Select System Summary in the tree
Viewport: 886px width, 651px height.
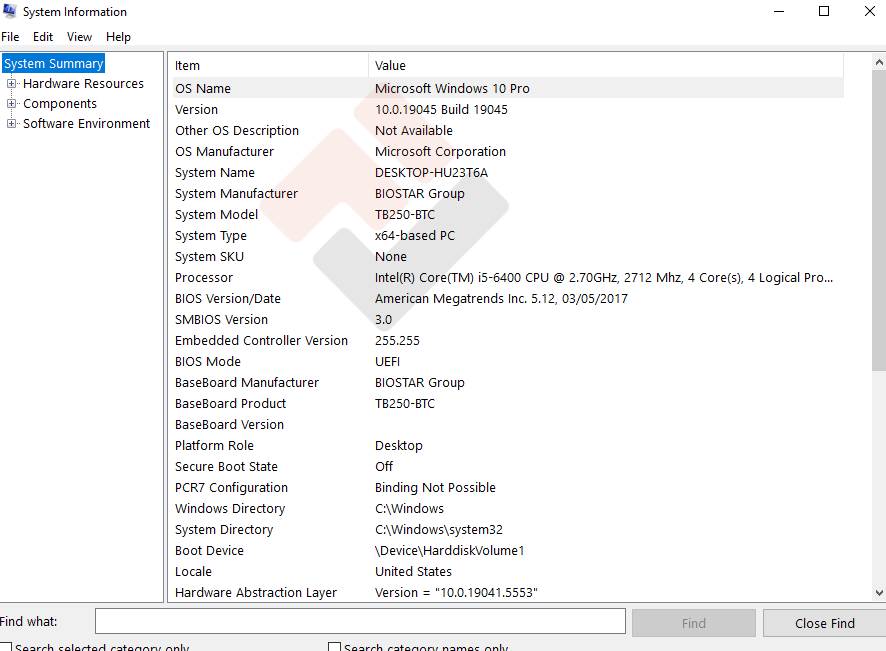[54, 64]
